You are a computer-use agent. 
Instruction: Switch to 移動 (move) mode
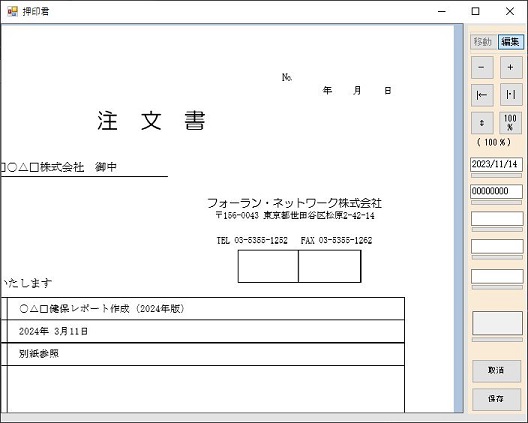(483, 42)
